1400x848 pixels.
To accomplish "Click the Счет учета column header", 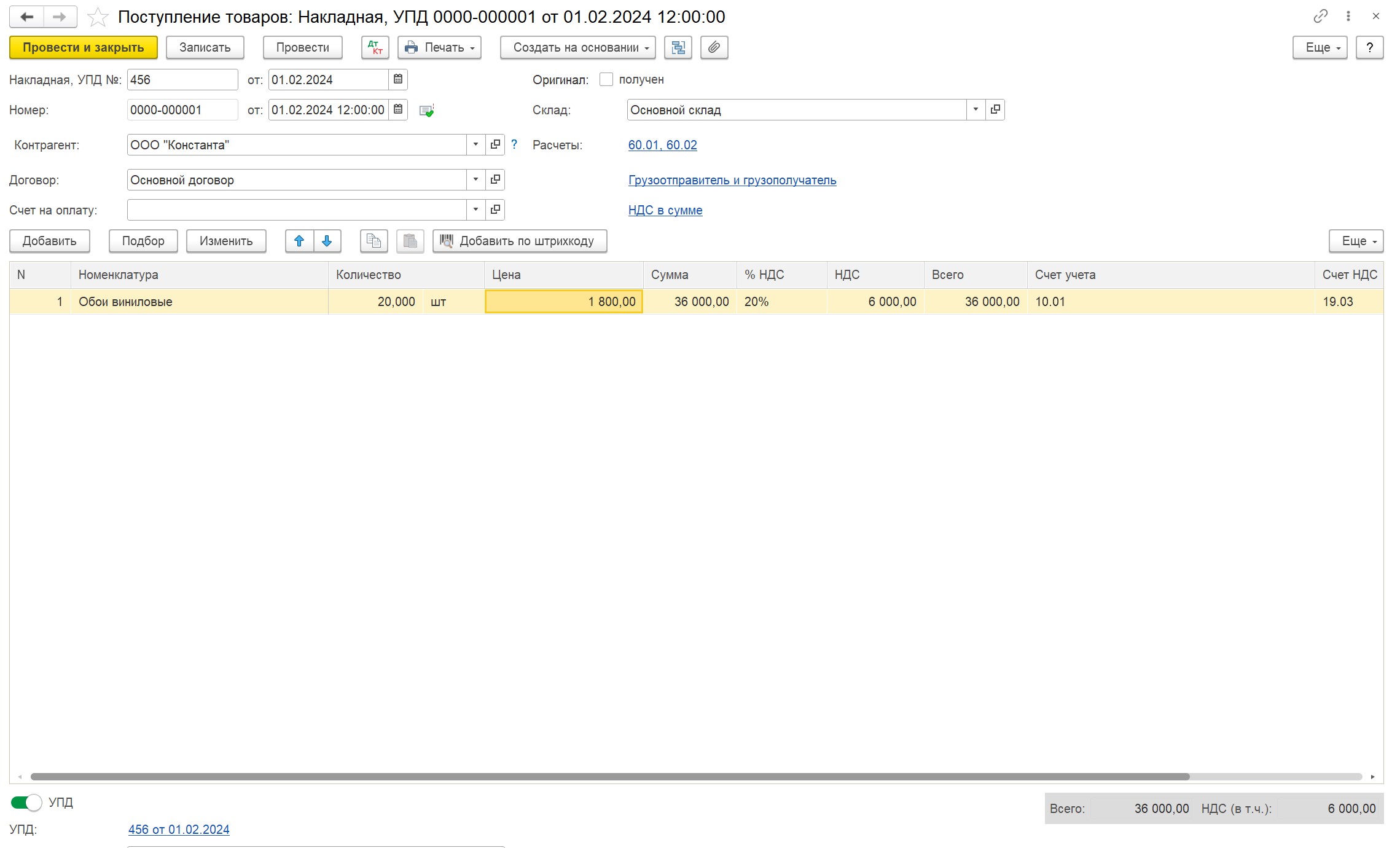I will 1171,275.
